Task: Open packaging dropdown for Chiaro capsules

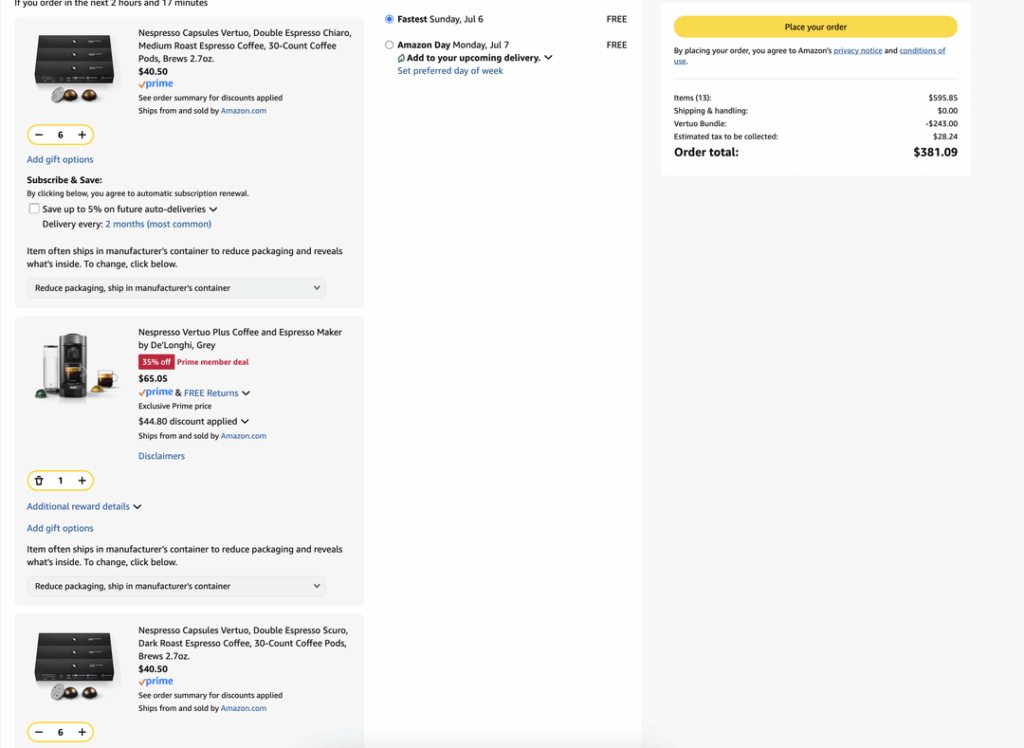Action: click(x=176, y=288)
